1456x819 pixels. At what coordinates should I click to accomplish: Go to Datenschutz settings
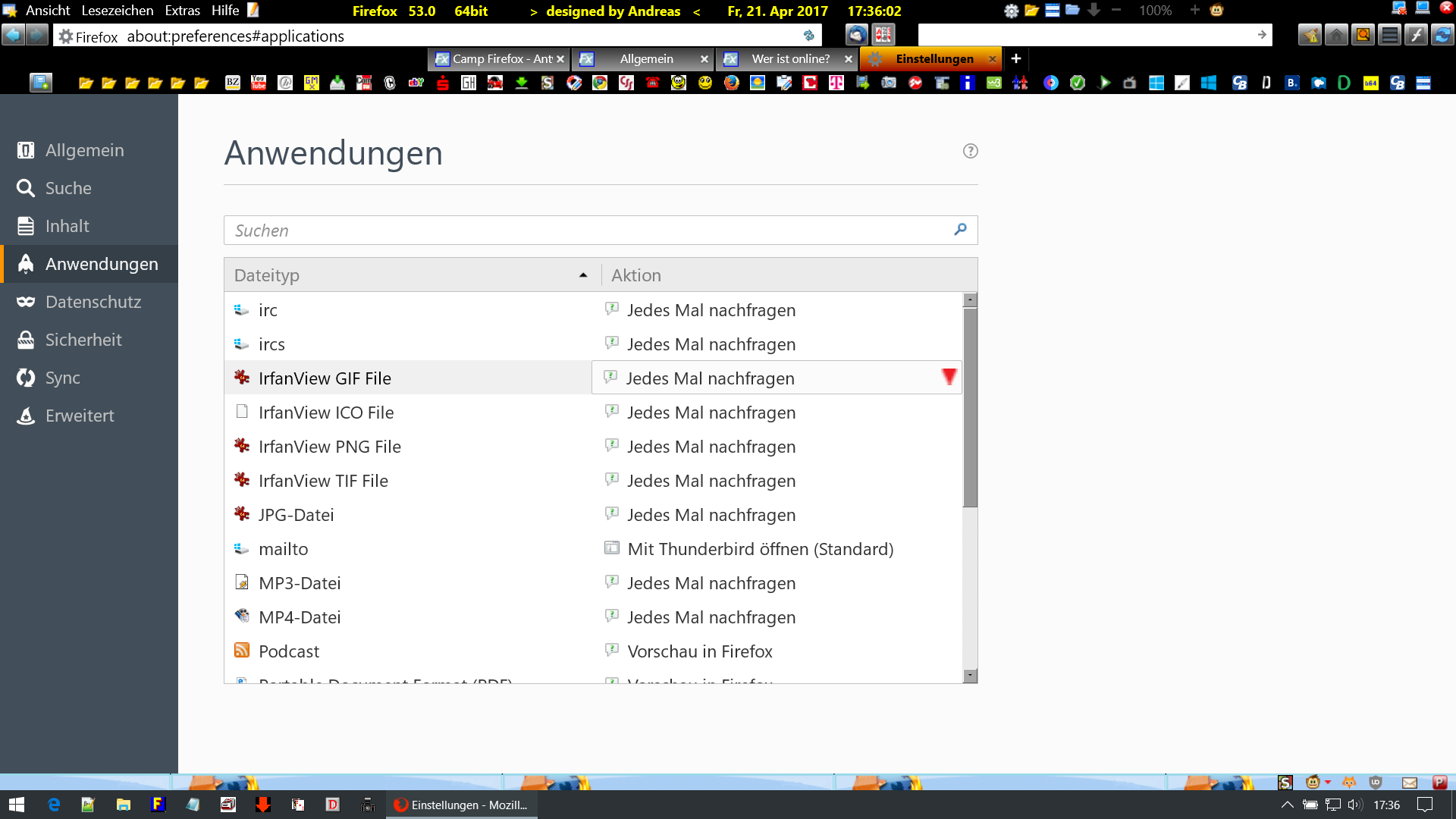click(93, 302)
